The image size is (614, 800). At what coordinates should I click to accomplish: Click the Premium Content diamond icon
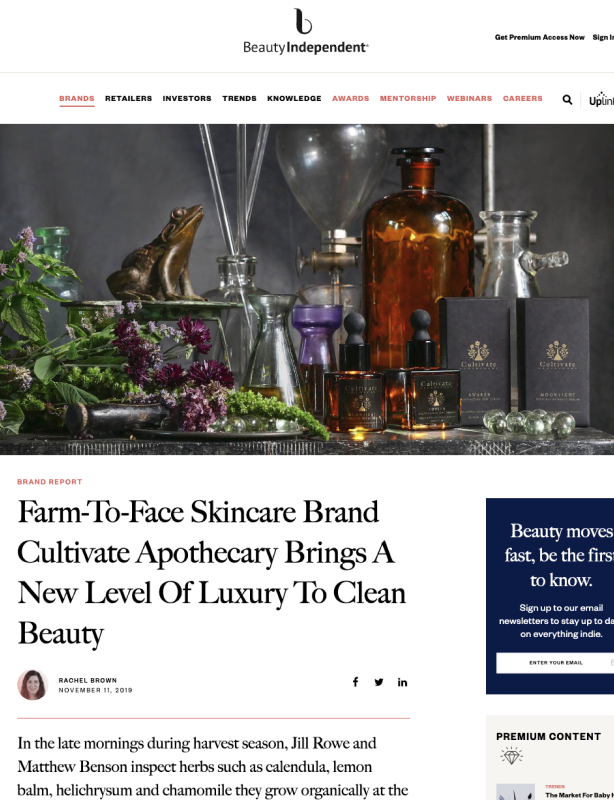click(511, 756)
